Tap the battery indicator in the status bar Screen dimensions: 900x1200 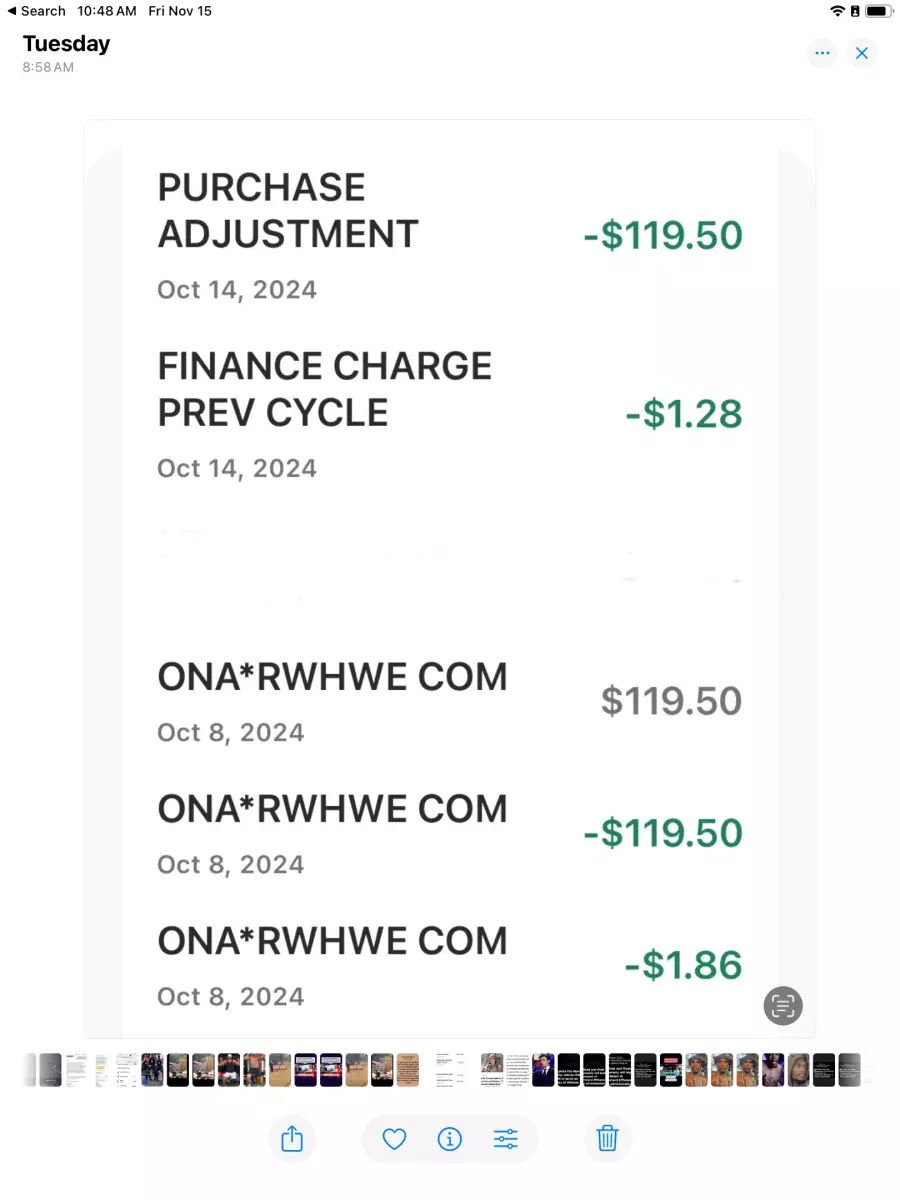click(x=878, y=11)
